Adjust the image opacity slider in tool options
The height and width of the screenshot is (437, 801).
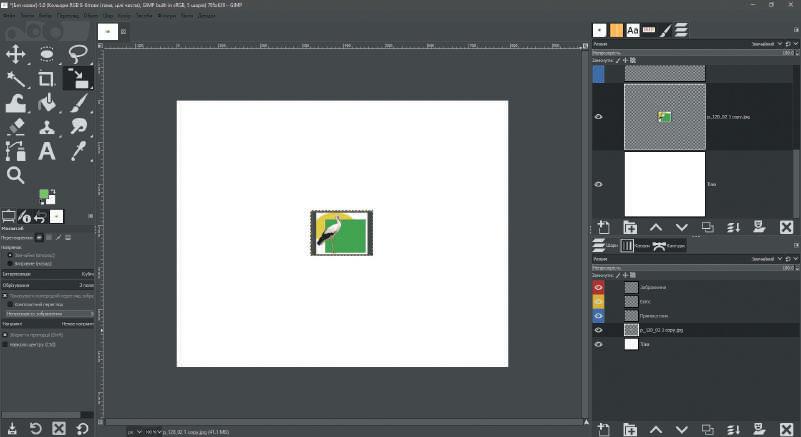[50, 314]
